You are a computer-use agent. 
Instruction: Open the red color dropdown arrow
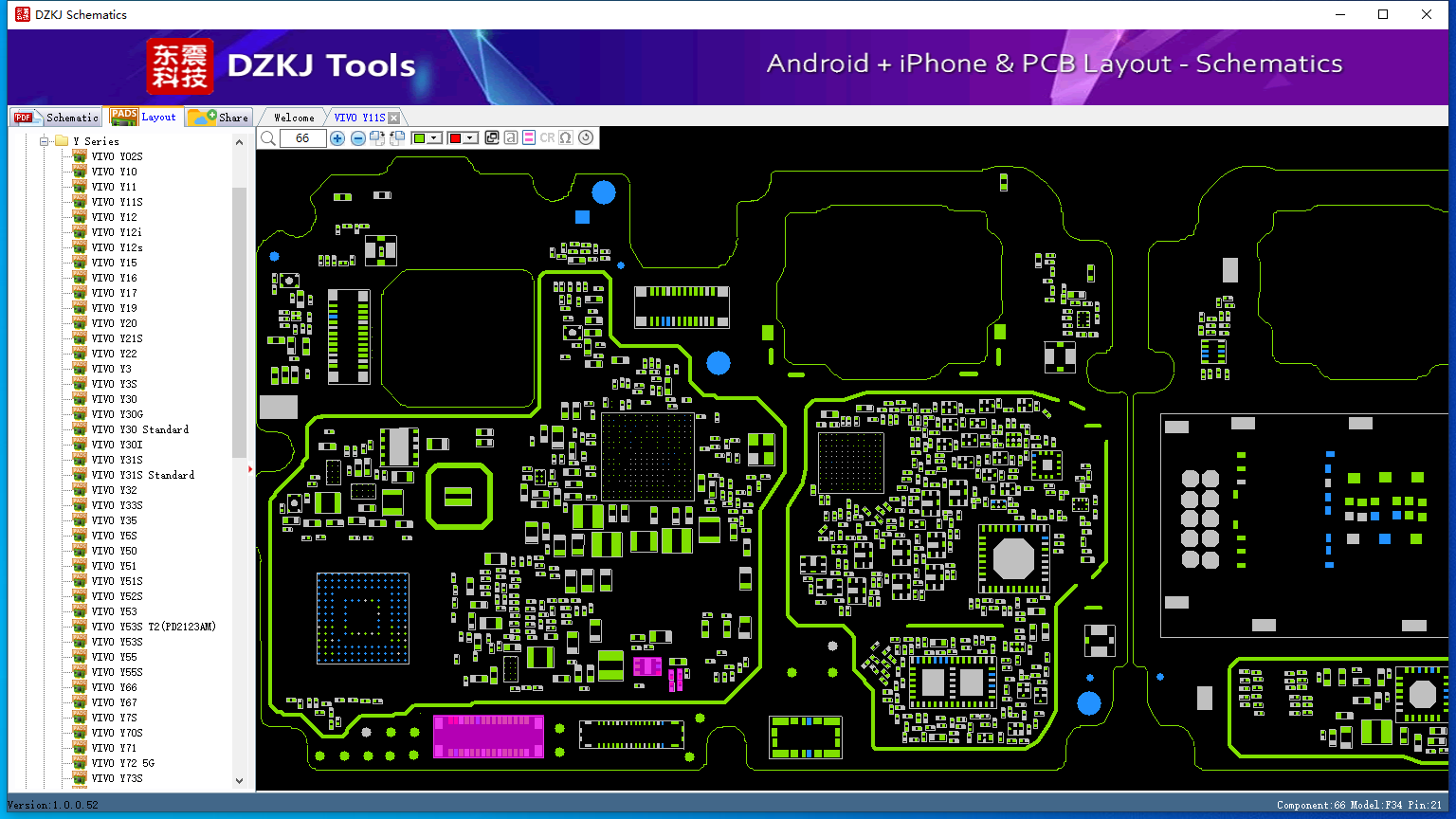[x=470, y=138]
